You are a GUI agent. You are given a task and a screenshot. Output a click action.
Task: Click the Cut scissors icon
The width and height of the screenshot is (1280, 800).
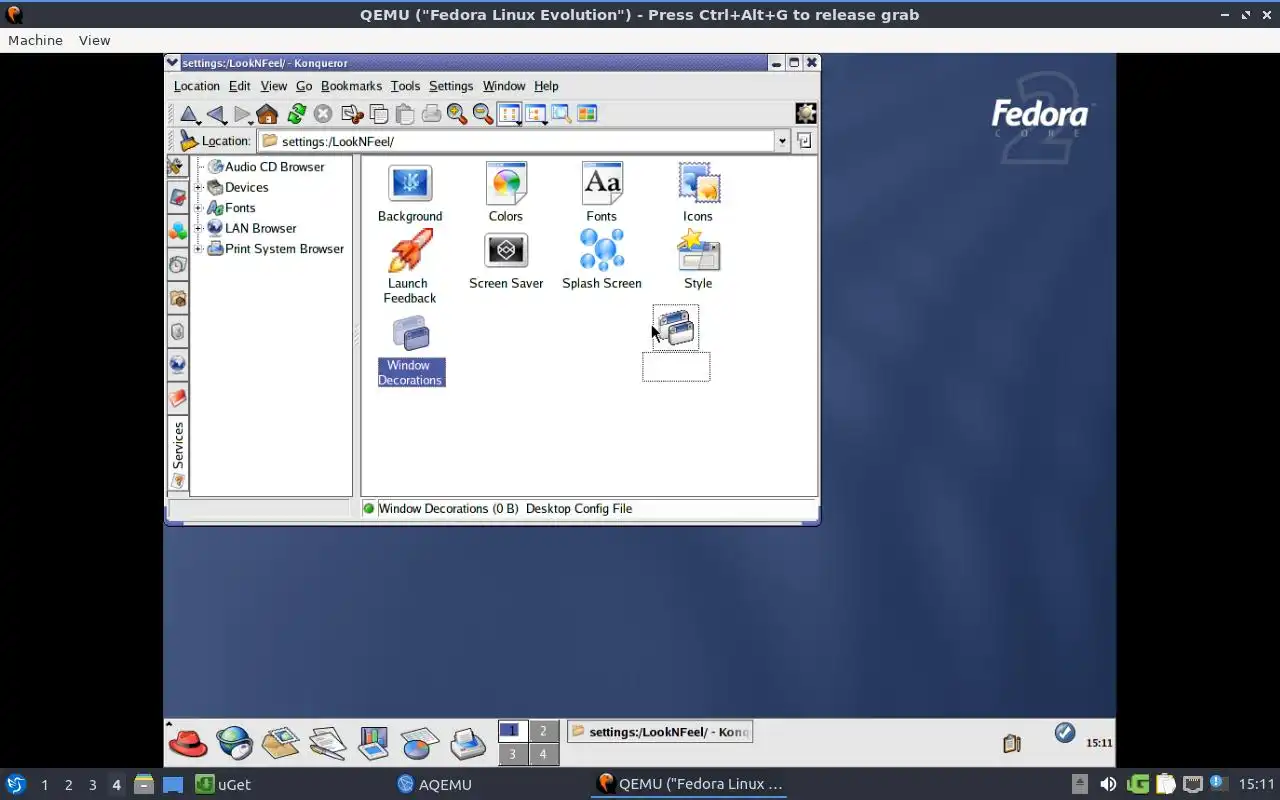coord(352,114)
